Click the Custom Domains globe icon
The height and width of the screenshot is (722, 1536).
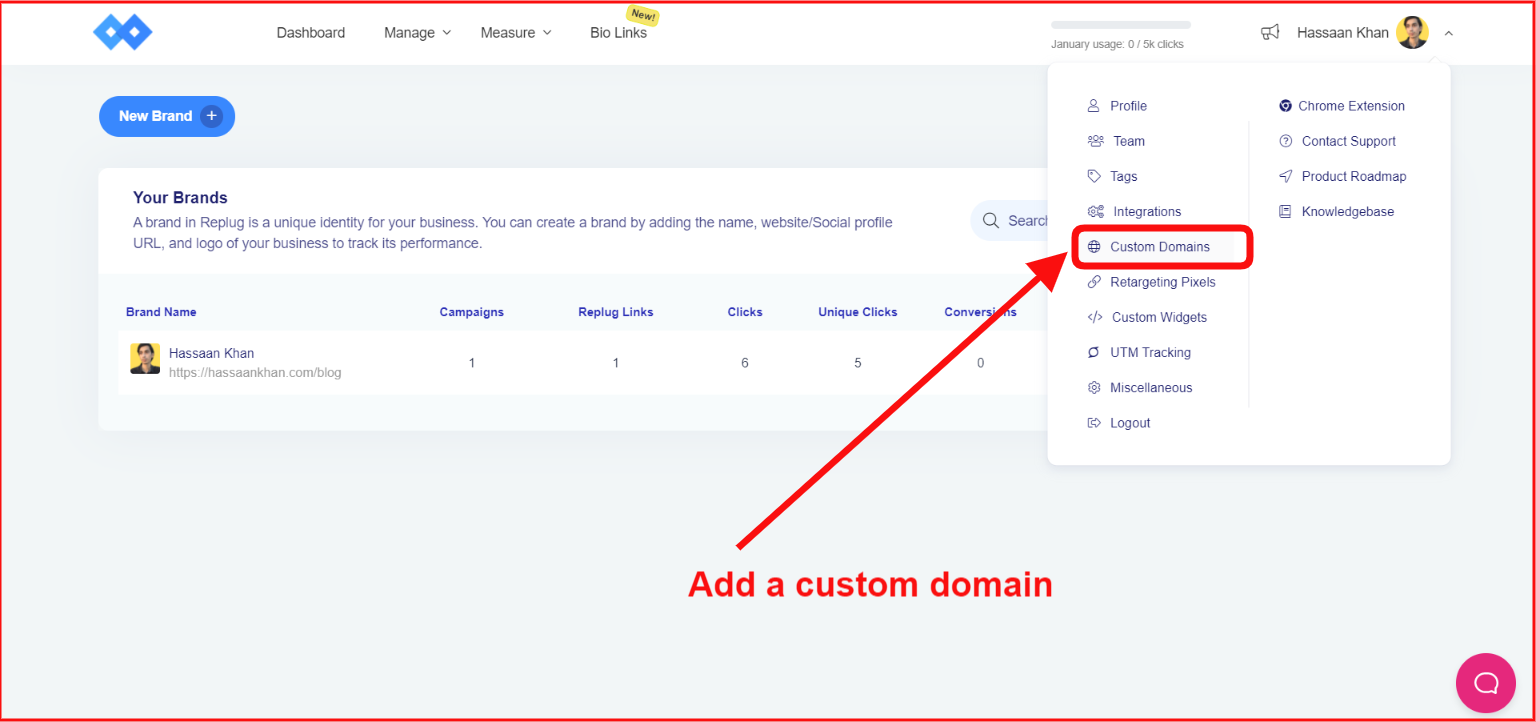point(1094,247)
